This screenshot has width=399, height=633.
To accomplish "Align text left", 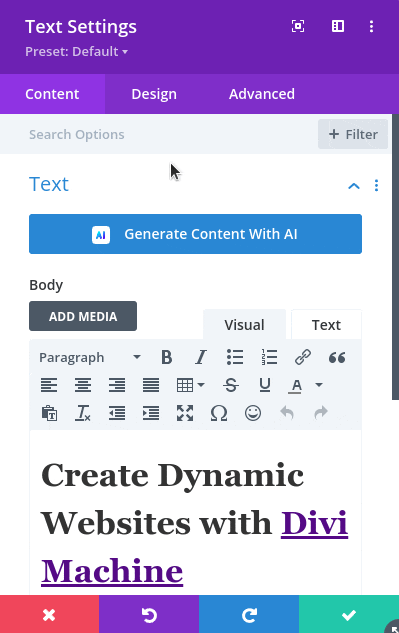I will [x=49, y=385].
